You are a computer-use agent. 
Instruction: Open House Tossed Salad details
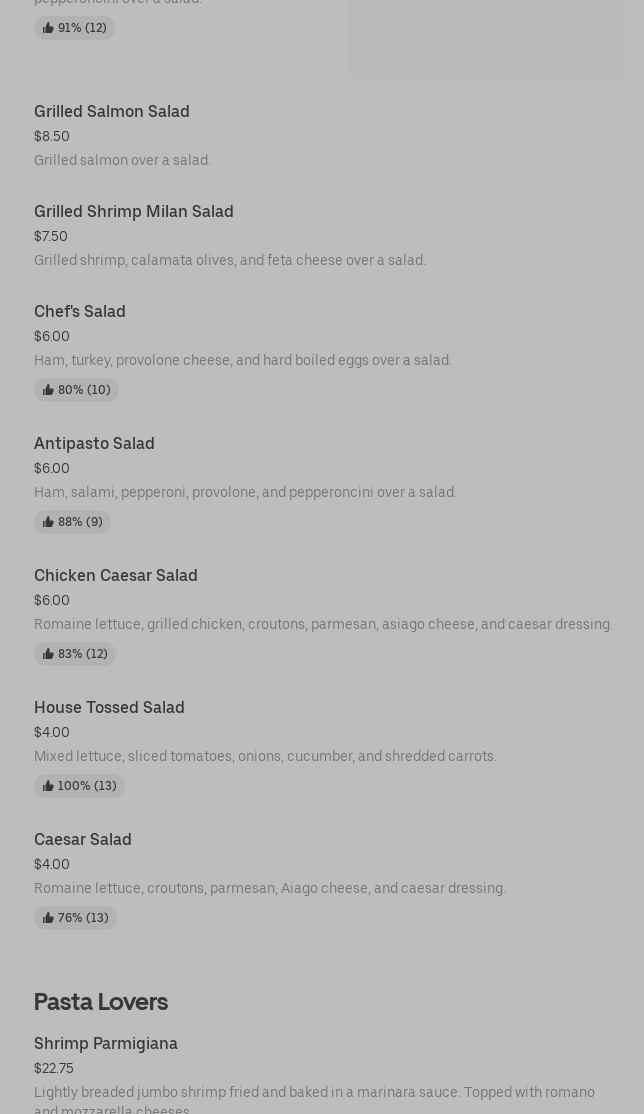point(109,707)
